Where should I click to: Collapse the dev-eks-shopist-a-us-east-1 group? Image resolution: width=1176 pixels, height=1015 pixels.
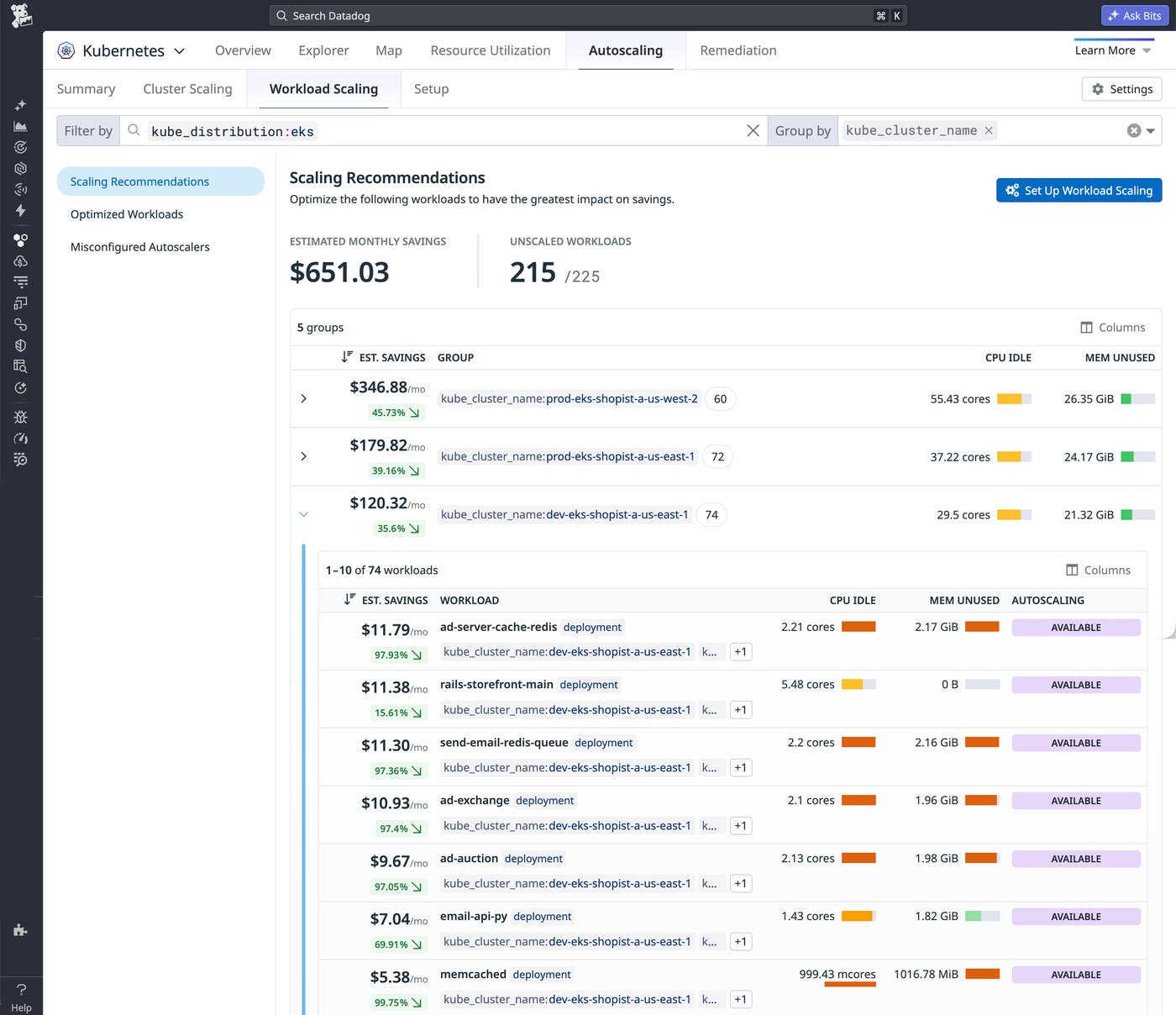(303, 514)
